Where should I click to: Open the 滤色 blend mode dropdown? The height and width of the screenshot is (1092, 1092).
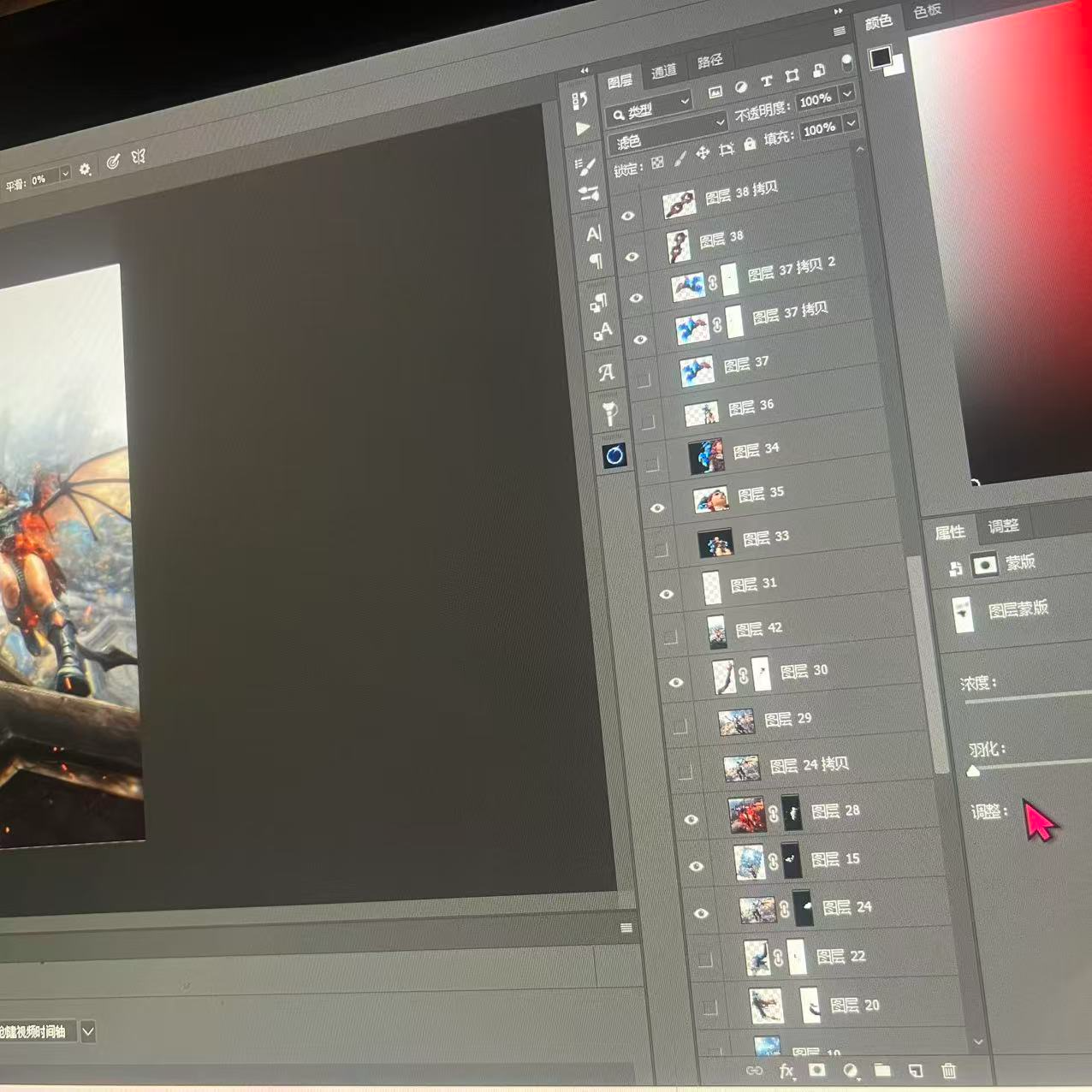pyautogui.click(x=668, y=138)
